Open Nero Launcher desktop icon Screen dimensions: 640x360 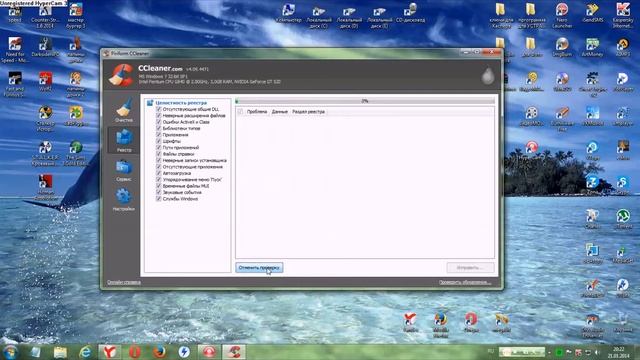(x=562, y=15)
